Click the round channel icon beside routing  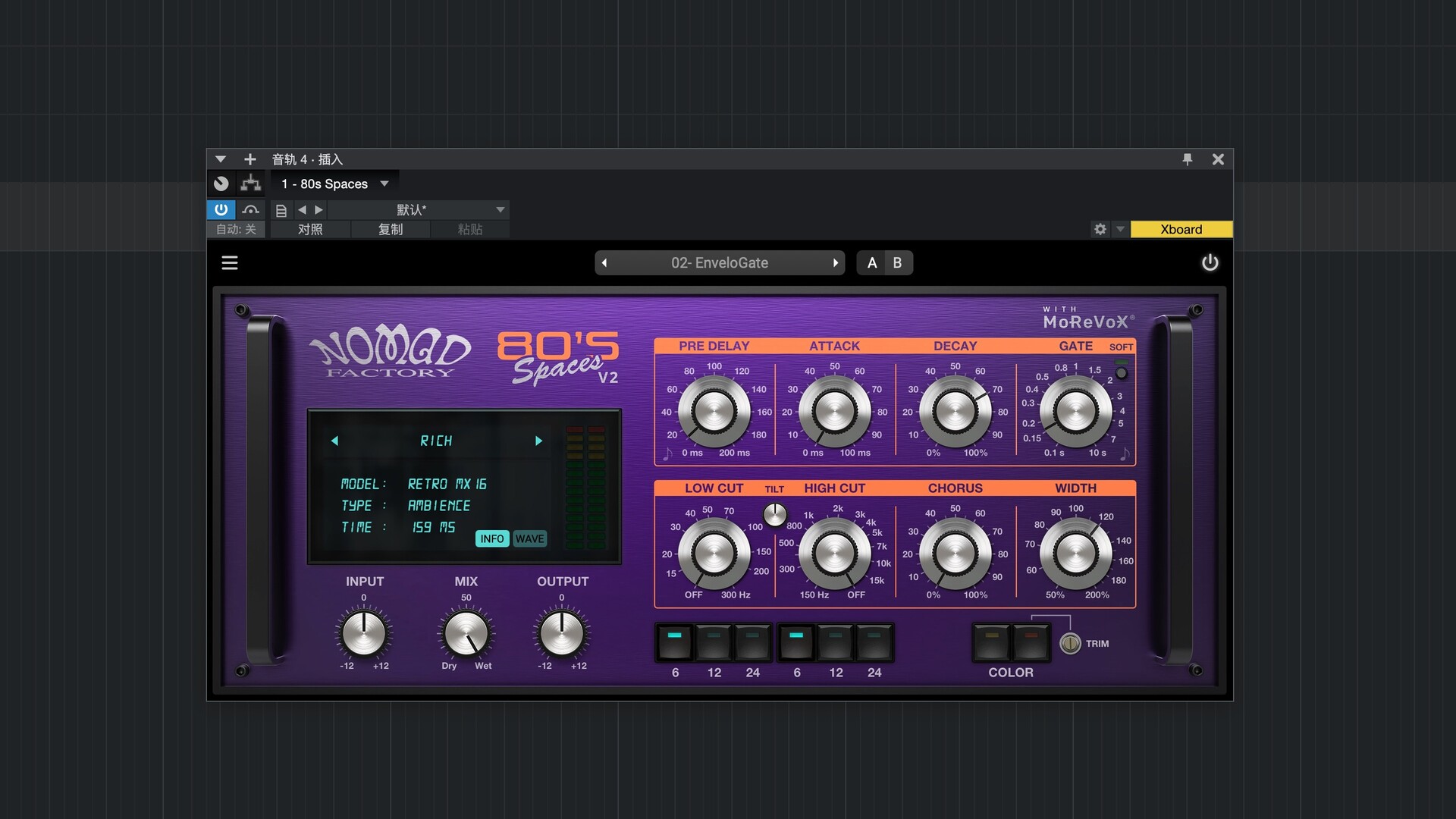point(221,184)
